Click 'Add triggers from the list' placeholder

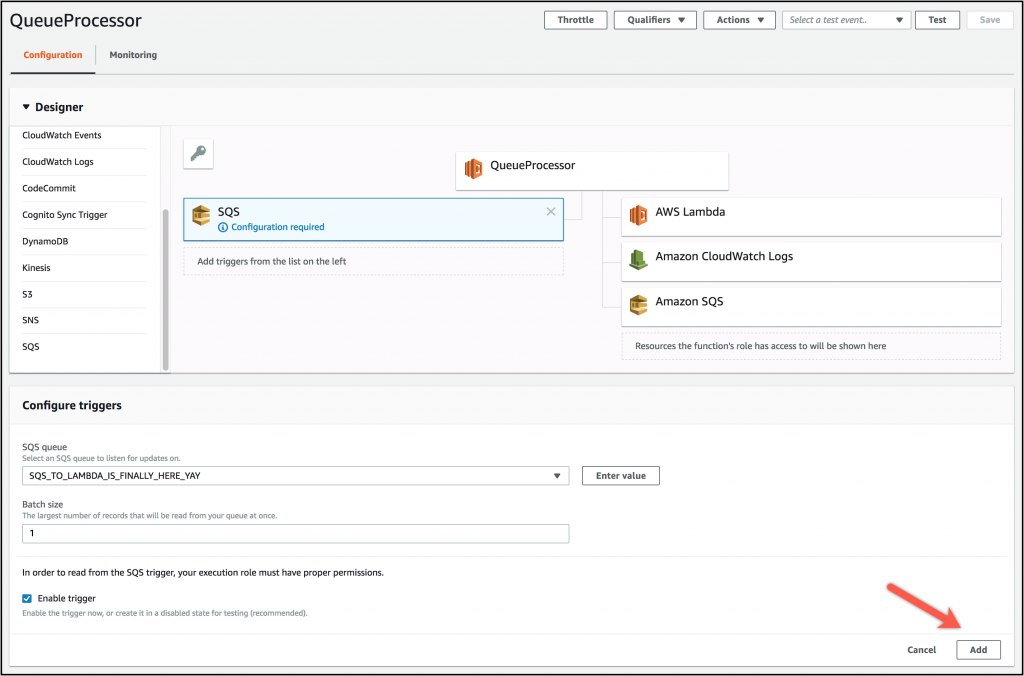373,261
